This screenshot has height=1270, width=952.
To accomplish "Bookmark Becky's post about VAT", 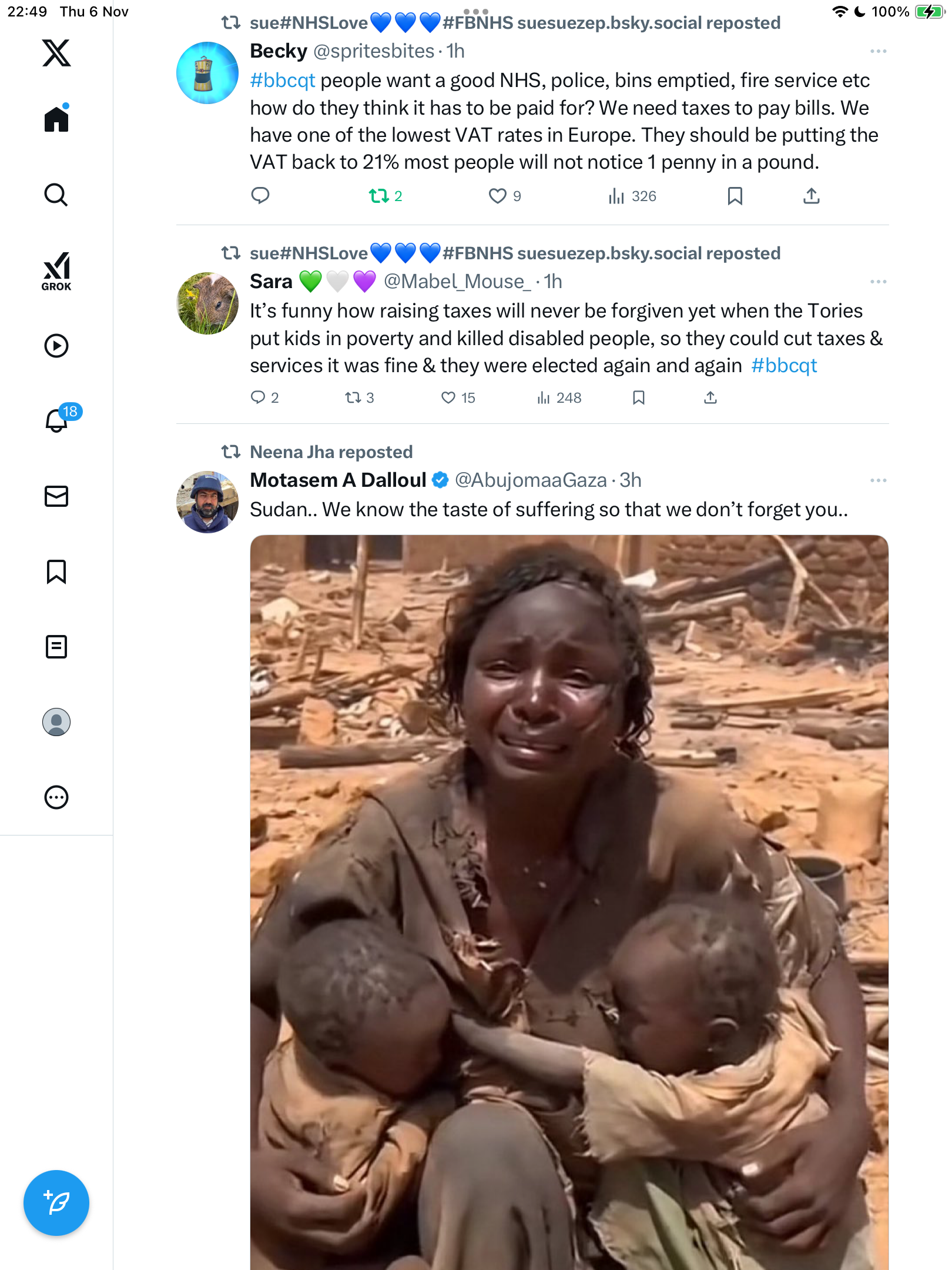I will tap(735, 196).
